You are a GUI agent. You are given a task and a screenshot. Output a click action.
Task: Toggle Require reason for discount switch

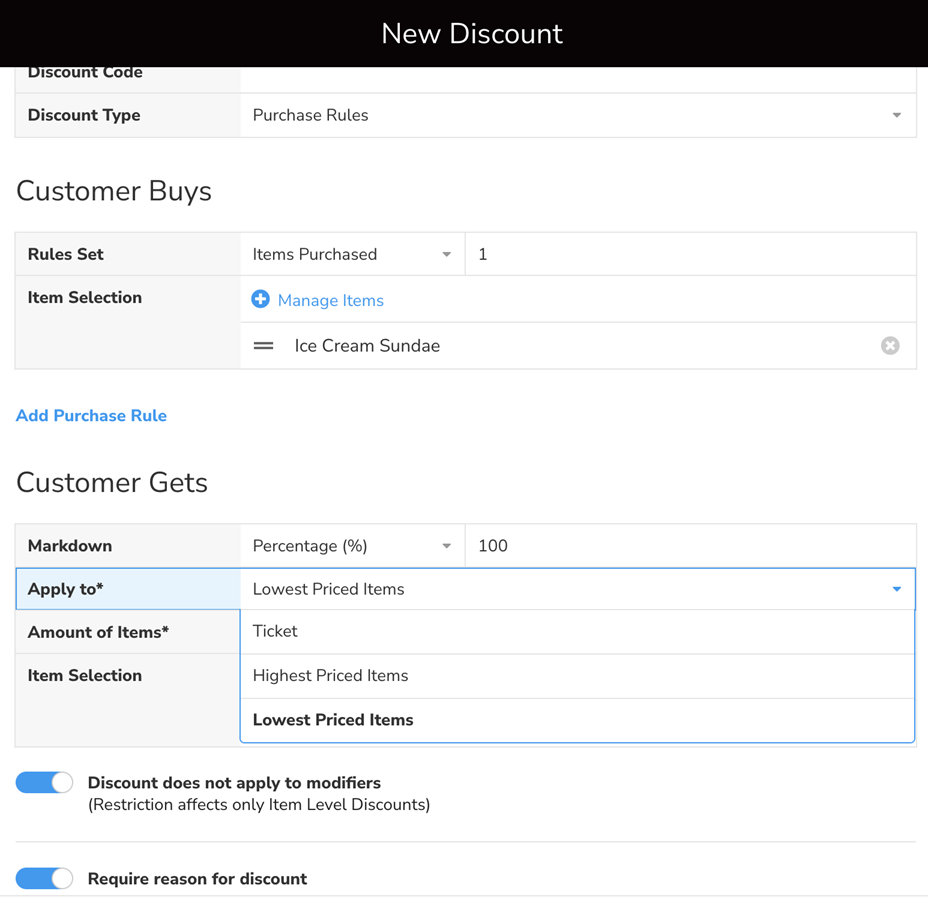(45, 878)
